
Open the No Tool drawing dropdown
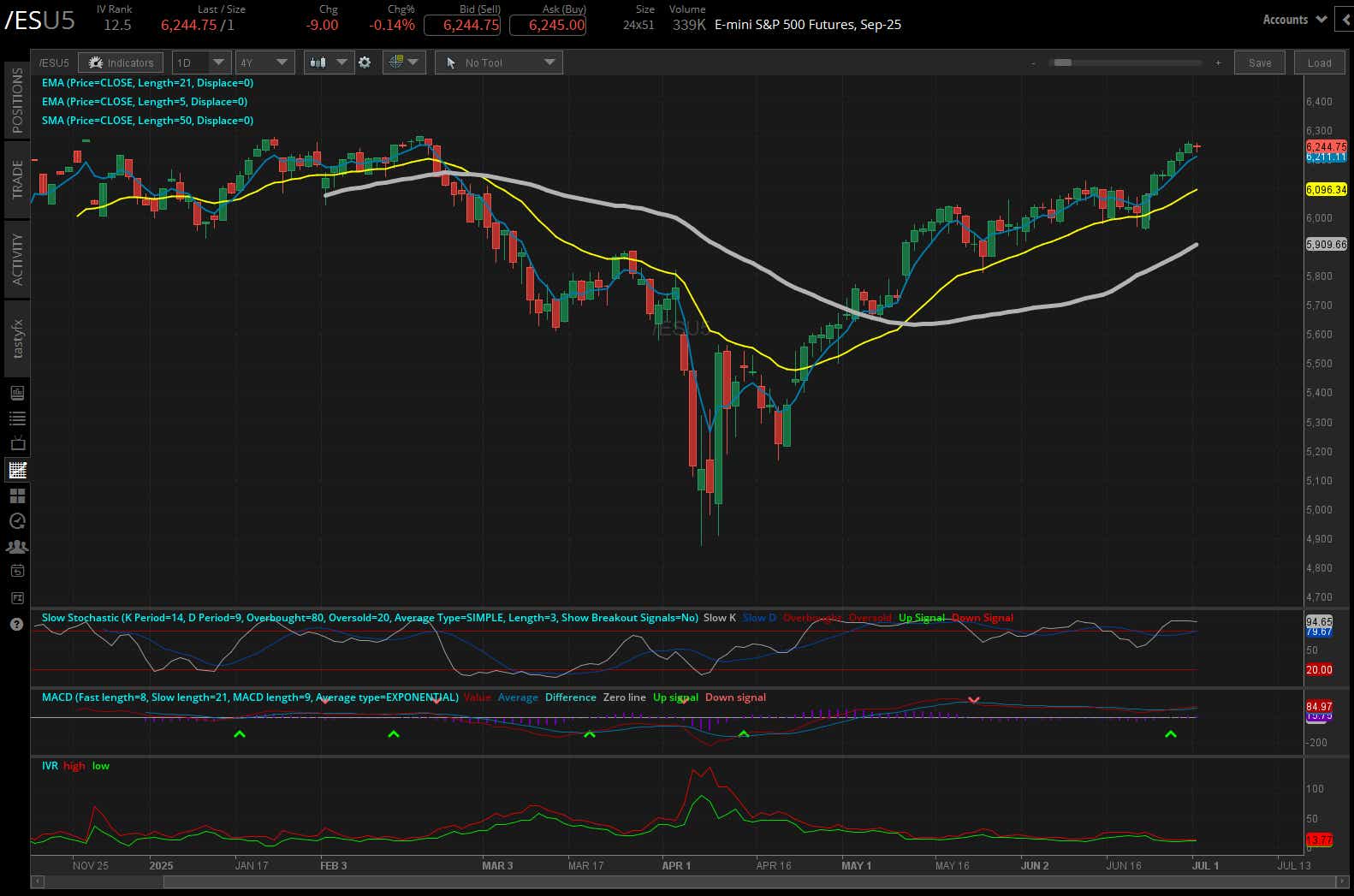pos(498,62)
